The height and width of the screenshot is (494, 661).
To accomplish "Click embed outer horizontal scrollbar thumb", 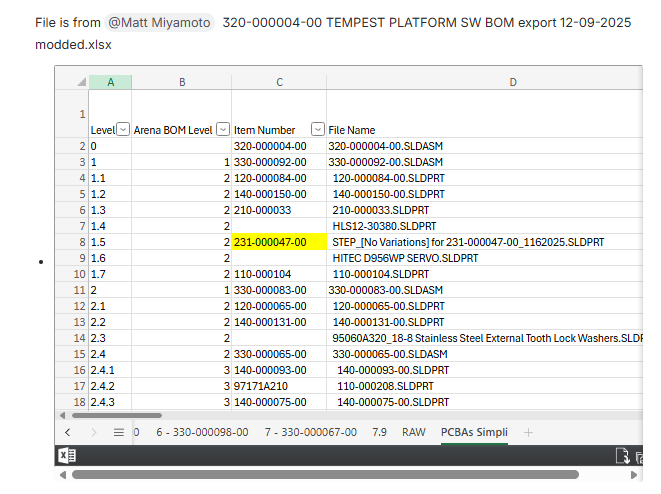I will pyautogui.click(x=325, y=475).
